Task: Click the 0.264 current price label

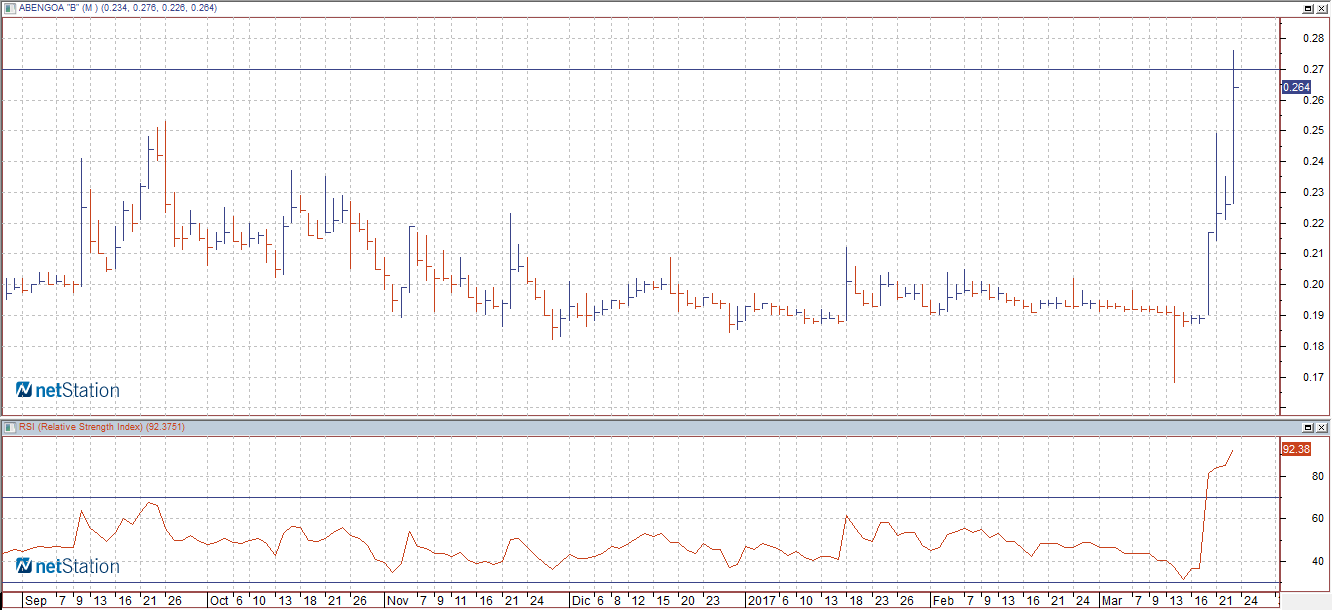Action: [1296, 87]
